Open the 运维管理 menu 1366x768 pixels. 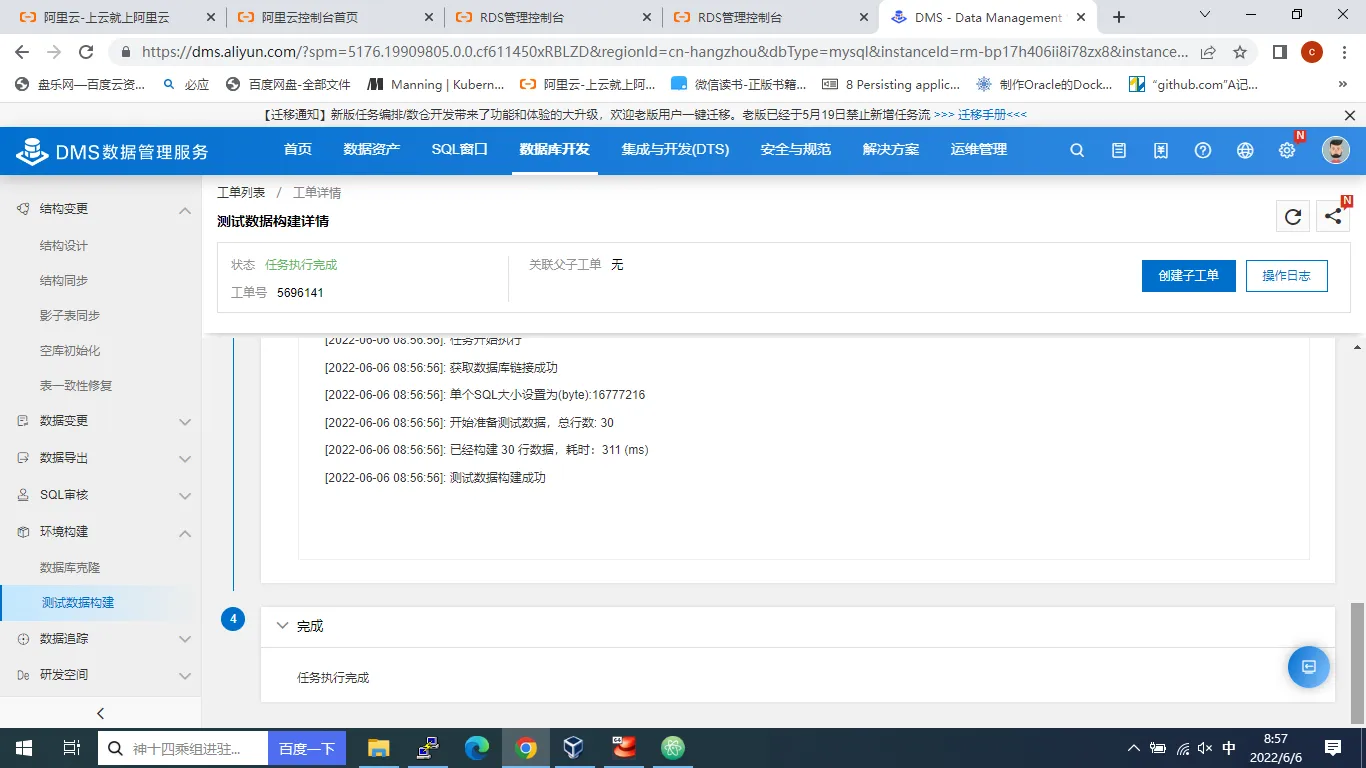tap(979, 150)
